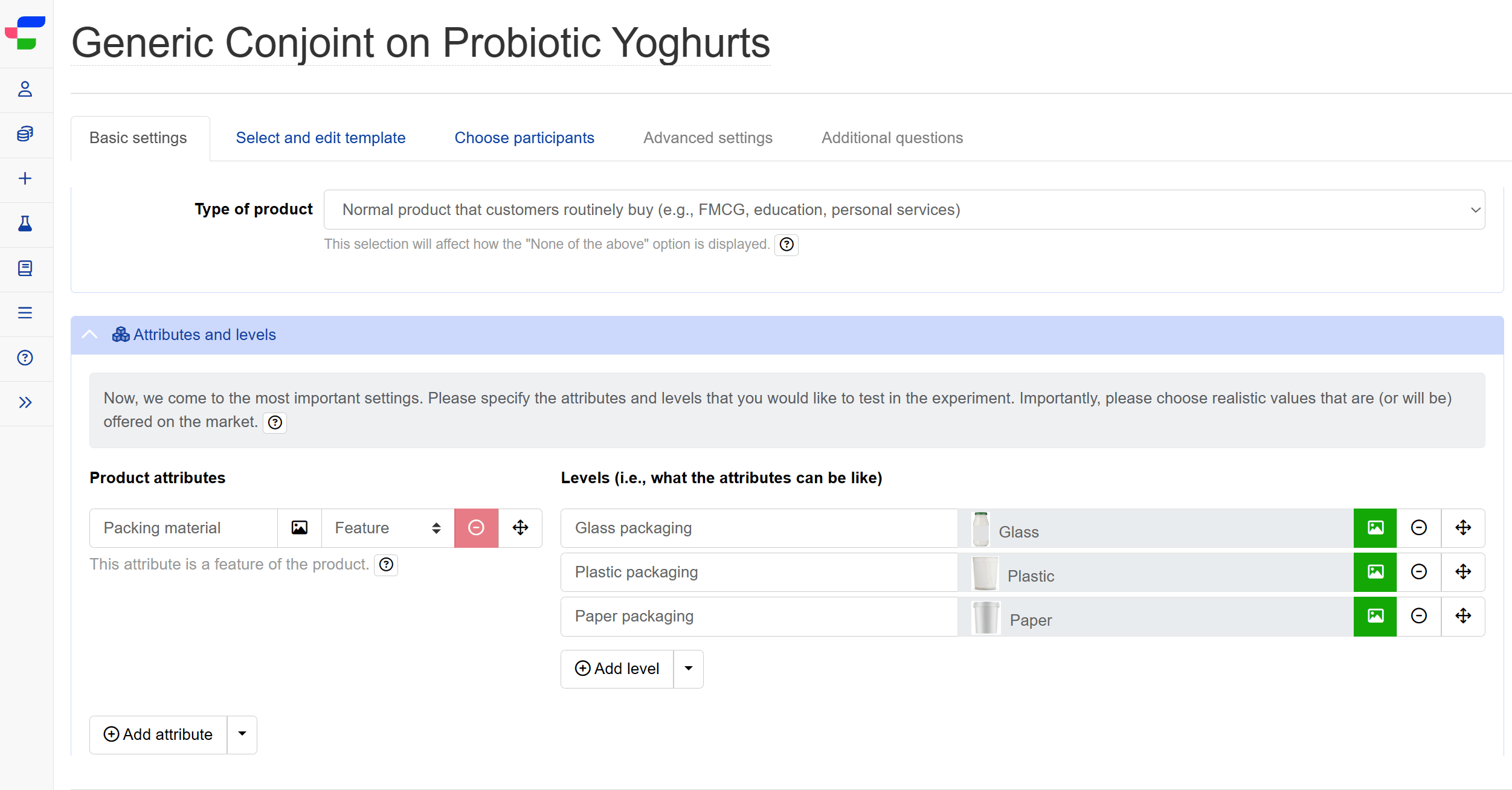Open Add level dropdown arrow
Viewport: 1512px width, 790px height.
pyautogui.click(x=689, y=669)
